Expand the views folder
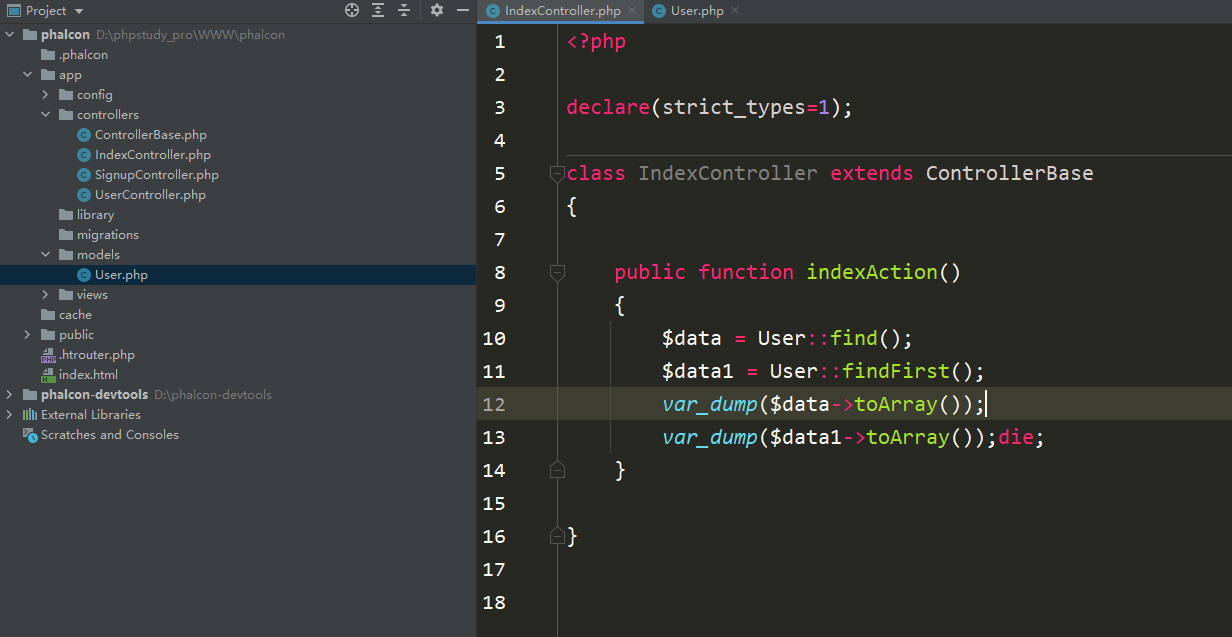This screenshot has width=1232, height=637. (46, 294)
